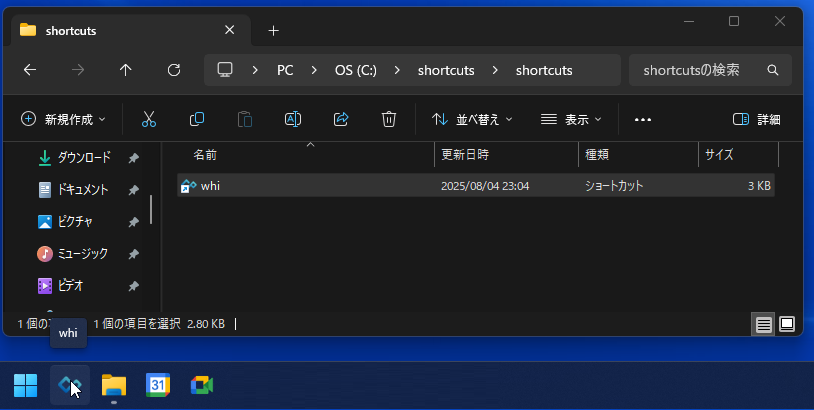Switch to large thumbnails view icon
This screenshot has width=814, height=410.
pos(787,324)
